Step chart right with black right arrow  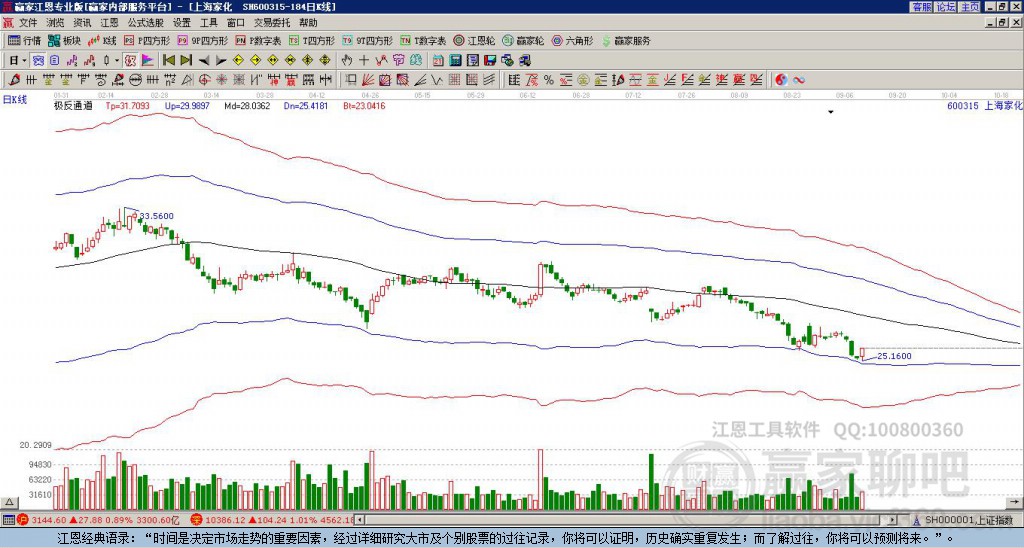[x=221, y=61]
